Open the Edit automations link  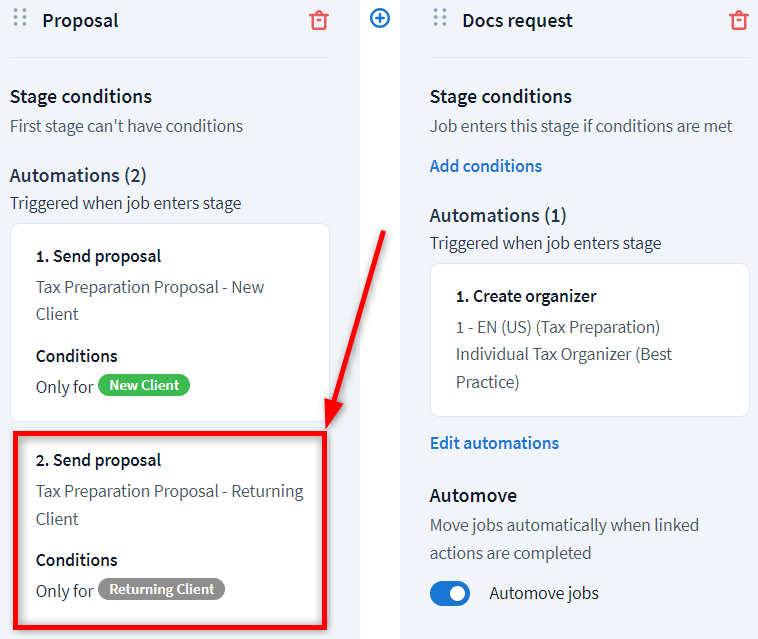[494, 443]
